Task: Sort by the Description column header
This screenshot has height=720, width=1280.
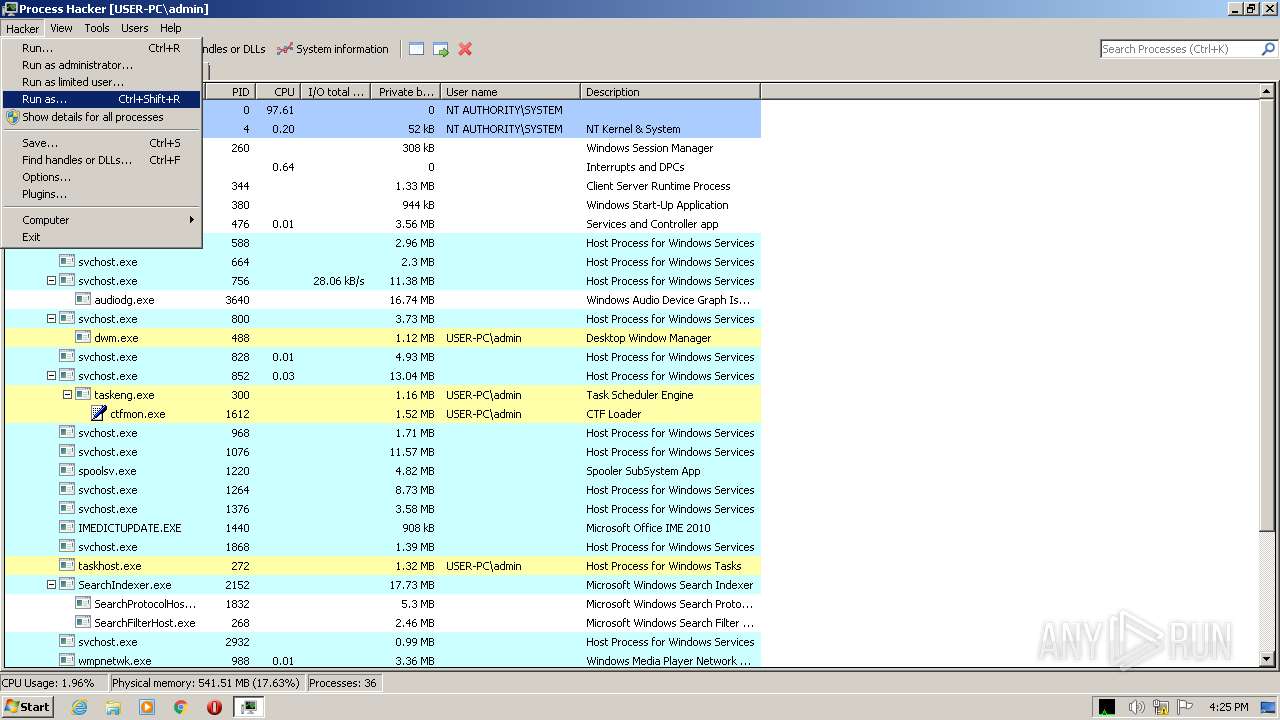Action: 670,92
